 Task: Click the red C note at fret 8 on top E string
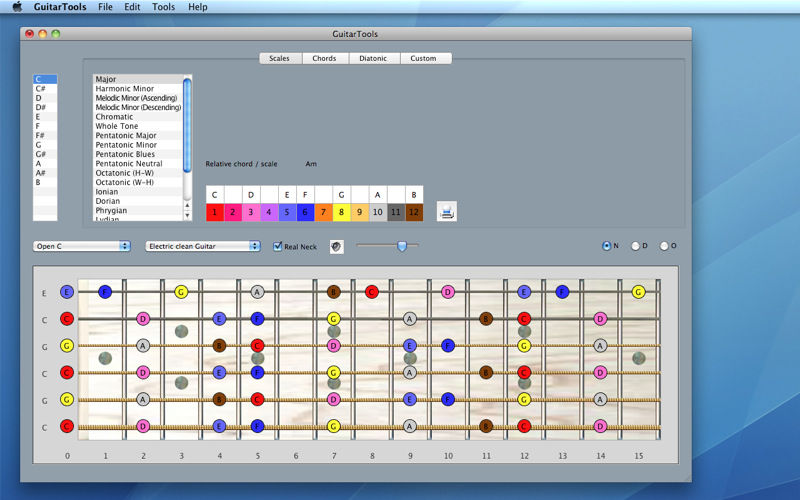tap(372, 292)
